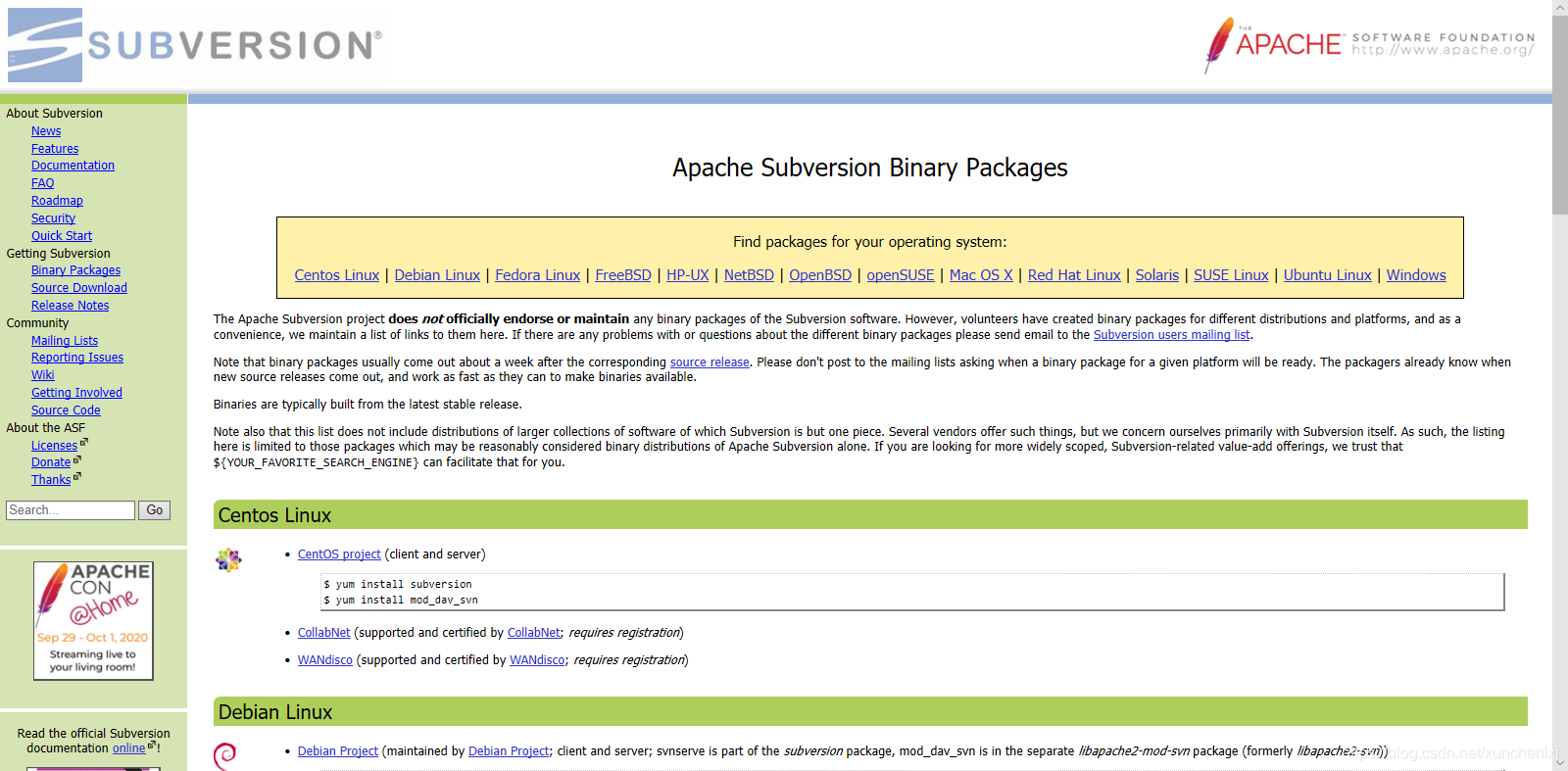Click the external-link icon beside Thanks
Viewport: 1568px width, 771px height.
click(77, 477)
